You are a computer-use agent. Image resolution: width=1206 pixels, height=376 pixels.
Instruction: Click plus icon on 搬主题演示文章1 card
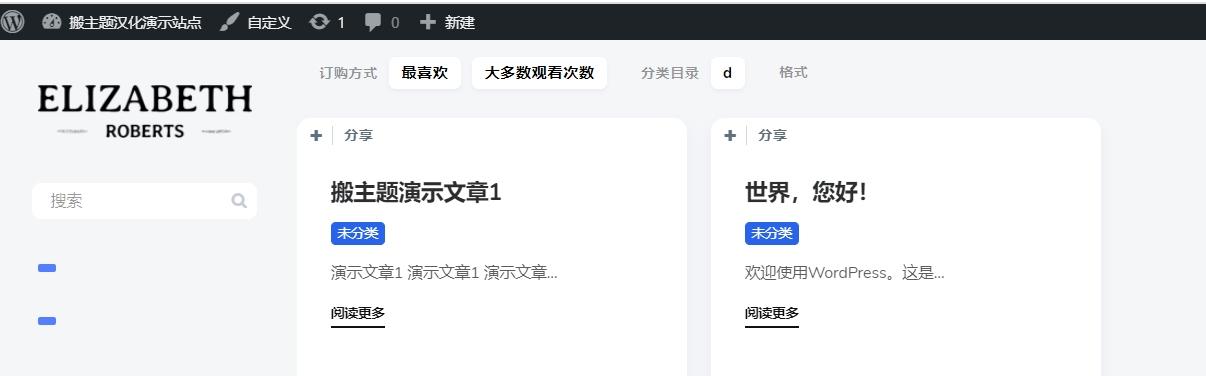(316, 136)
